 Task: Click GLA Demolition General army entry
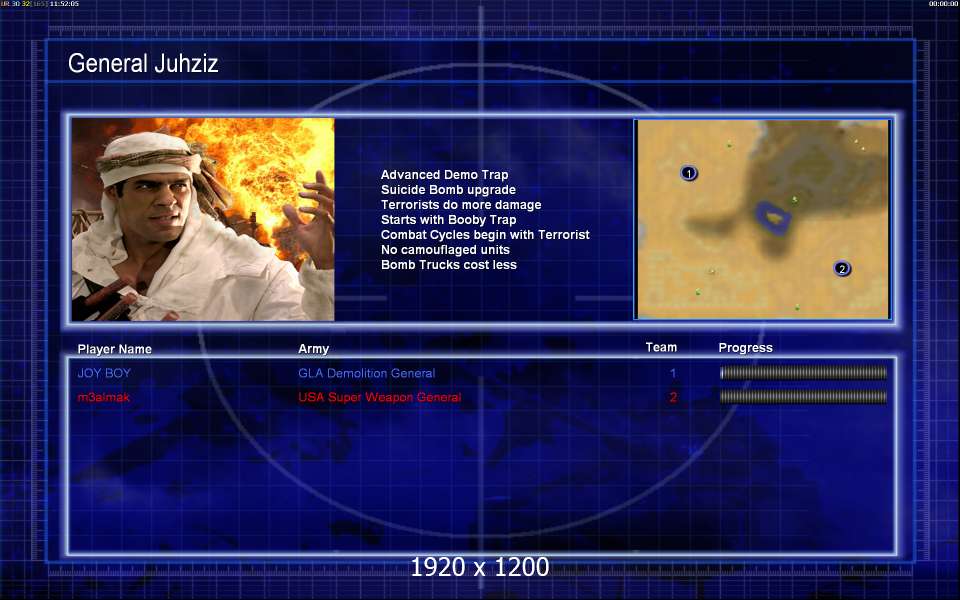tap(367, 373)
